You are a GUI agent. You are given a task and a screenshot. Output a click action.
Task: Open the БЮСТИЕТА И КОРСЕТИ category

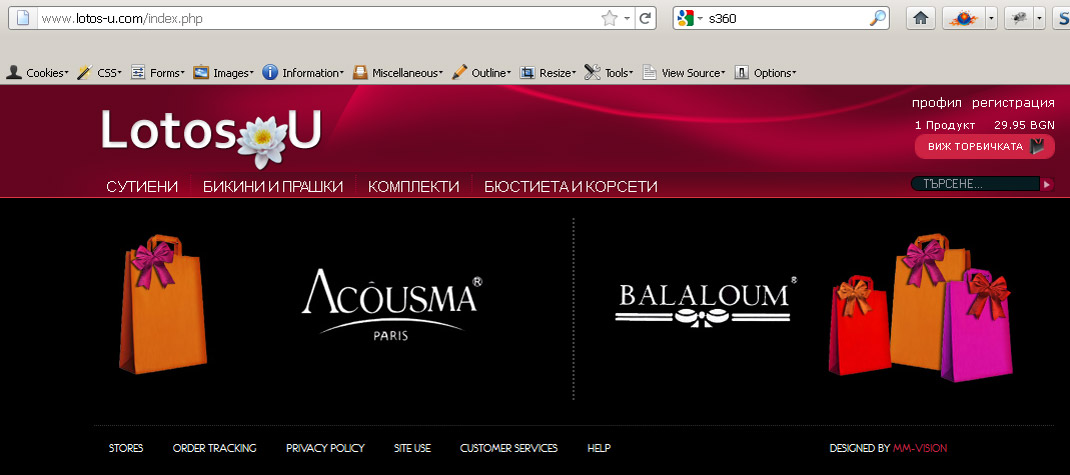(570, 186)
